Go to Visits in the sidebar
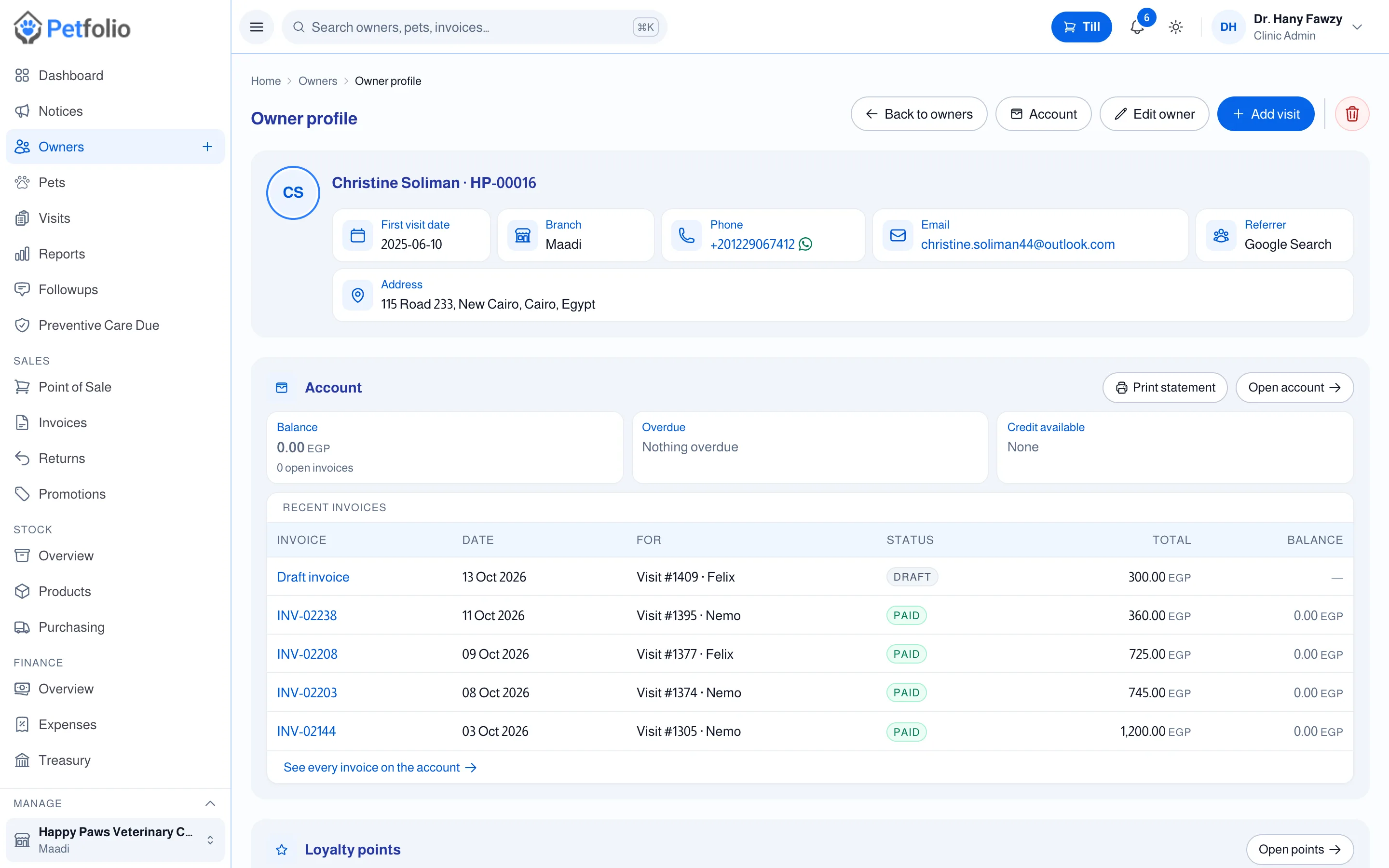This screenshot has width=1389, height=868. point(115,218)
